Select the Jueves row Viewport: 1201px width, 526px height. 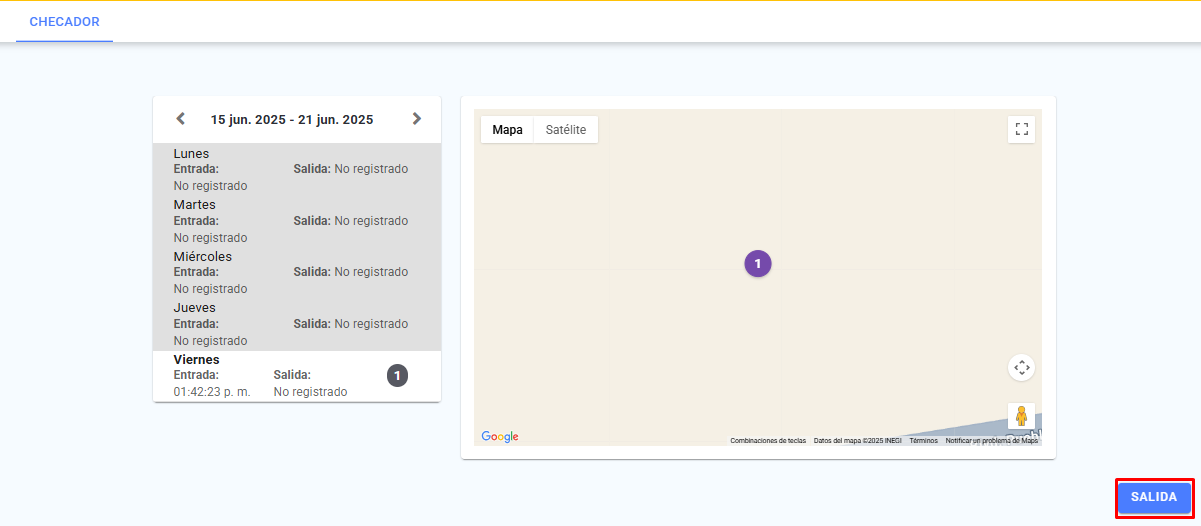tap(297, 324)
